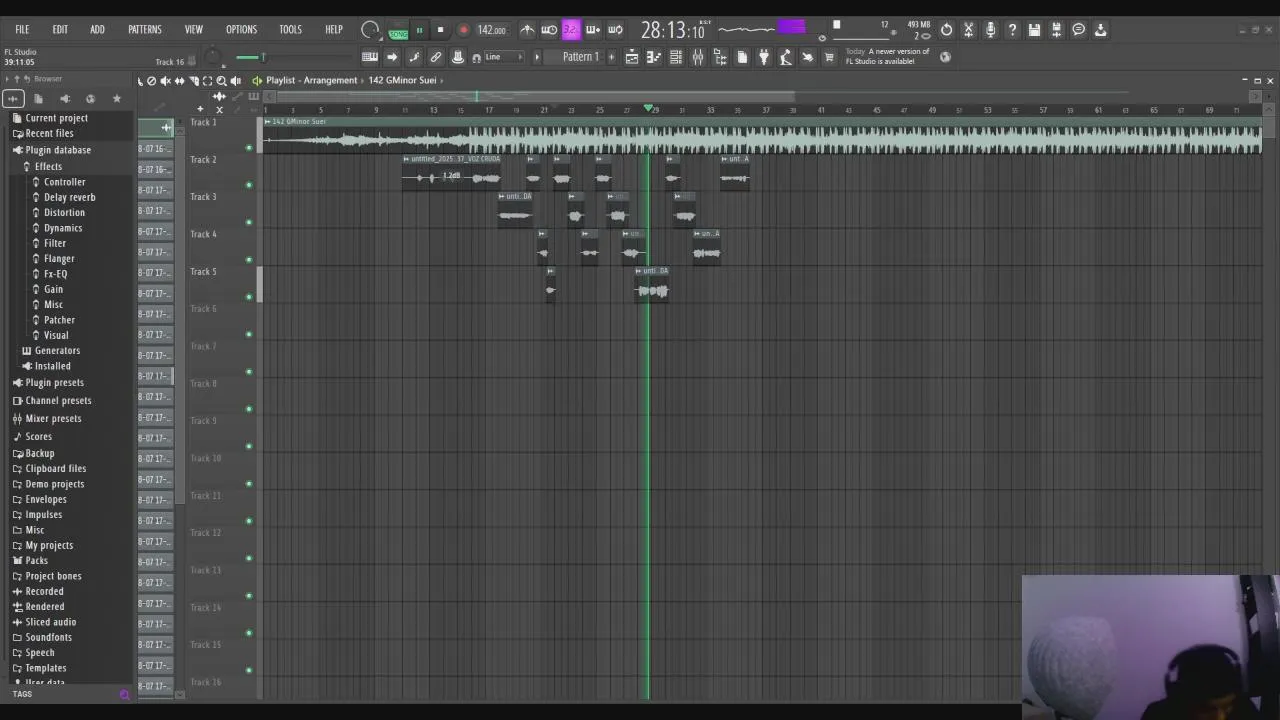1280x720 pixels.
Task: Open the TOOLS menu
Action: 291,30
